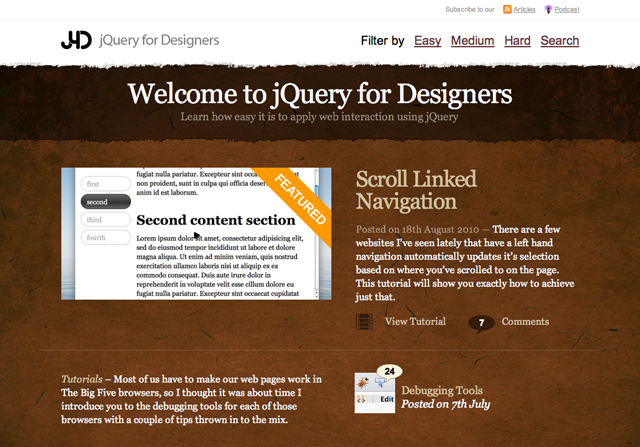Open the Scroll Linked Navigation heading
This screenshot has width=640, height=447.
click(416, 190)
